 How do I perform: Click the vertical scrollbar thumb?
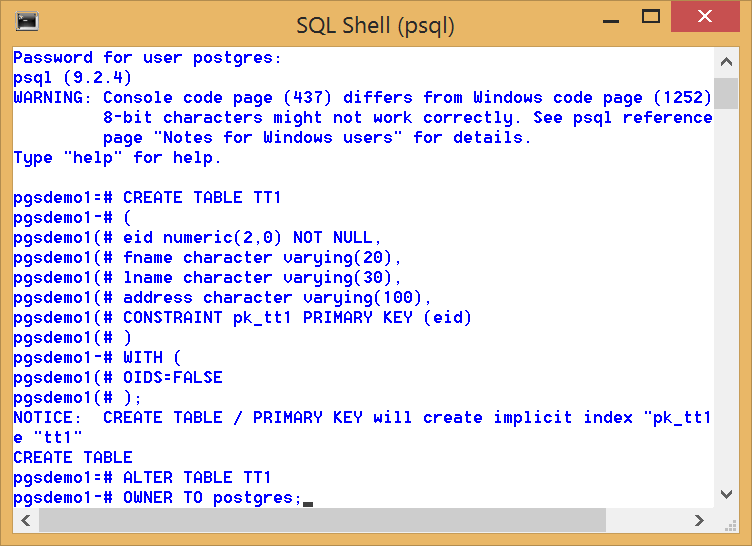pos(727,93)
